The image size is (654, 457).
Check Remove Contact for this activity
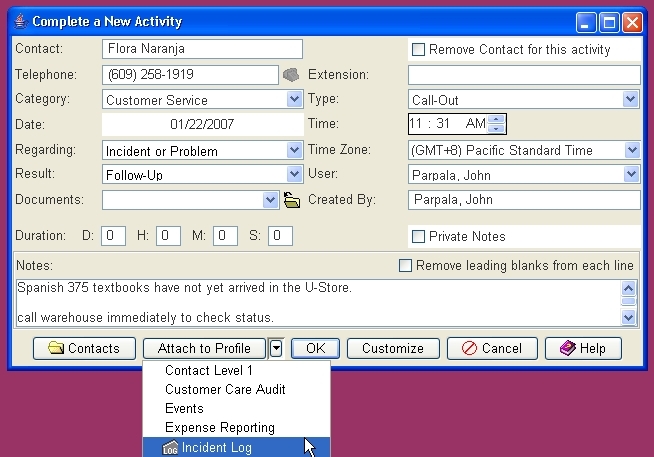pos(418,50)
